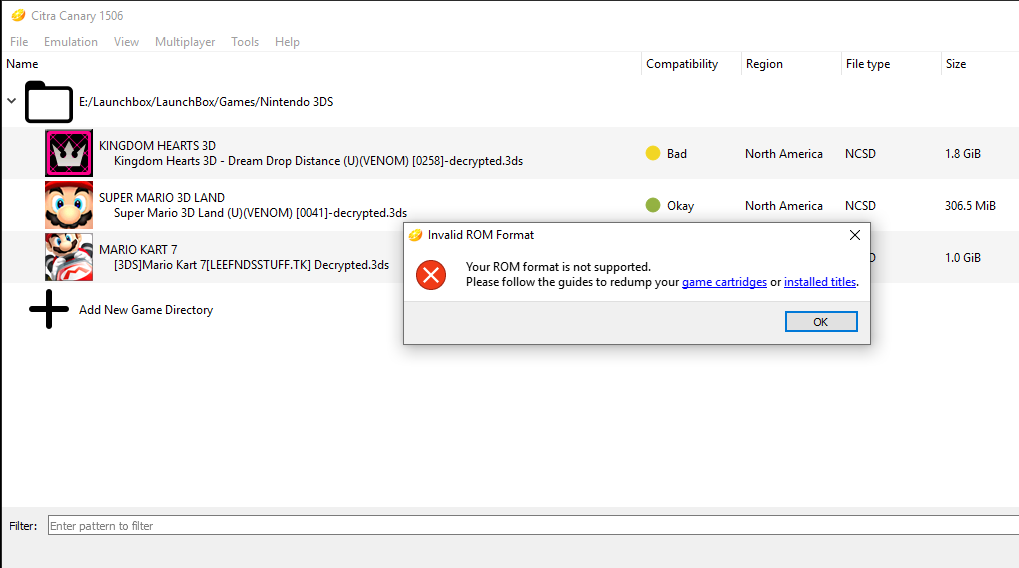Click the 1.8 GiB size cell
This screenshot has height=568, width=1019.
962,153
